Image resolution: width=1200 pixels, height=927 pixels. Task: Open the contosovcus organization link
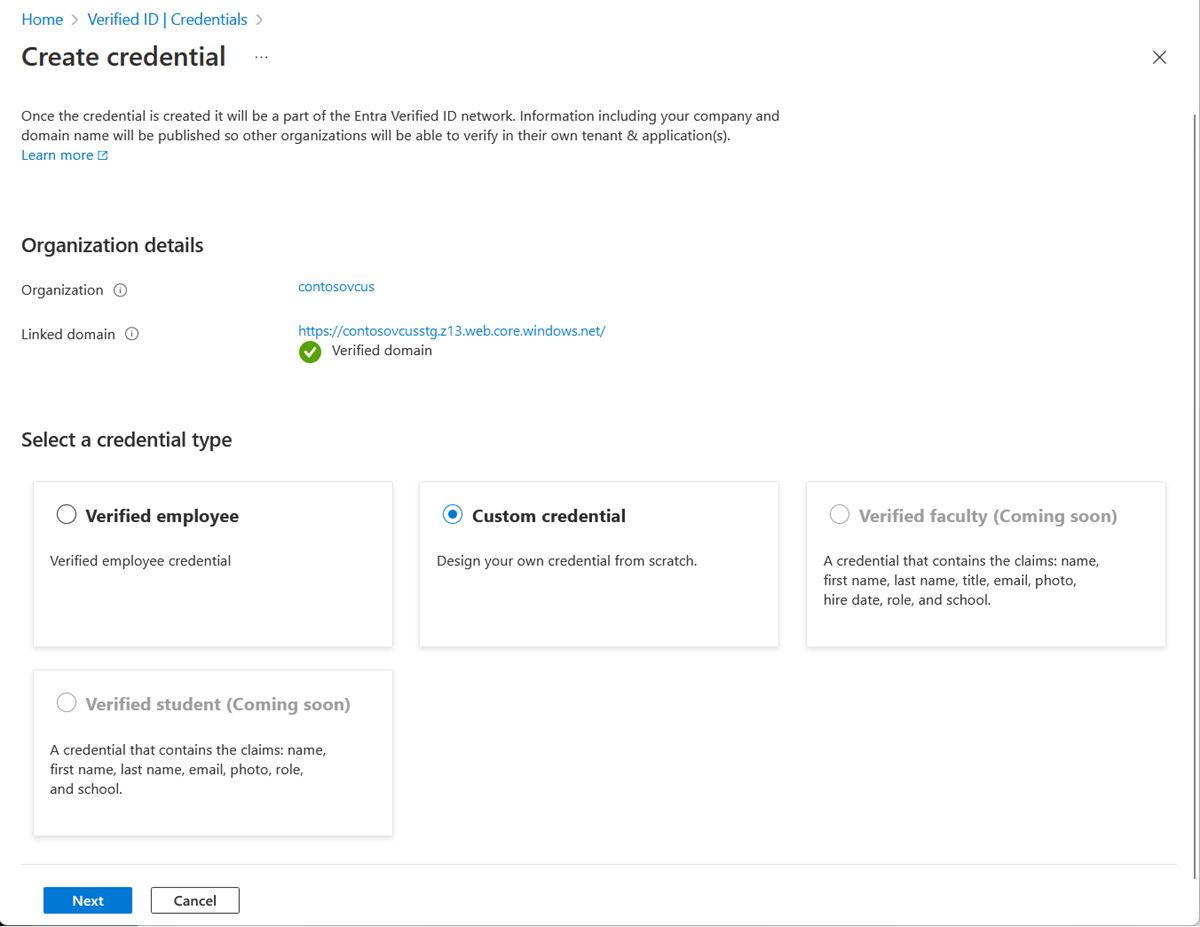coord(336,286)
